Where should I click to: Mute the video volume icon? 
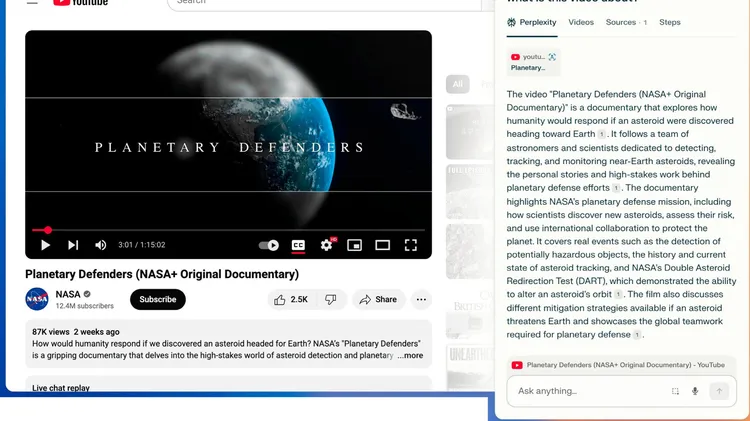point(100,245)
